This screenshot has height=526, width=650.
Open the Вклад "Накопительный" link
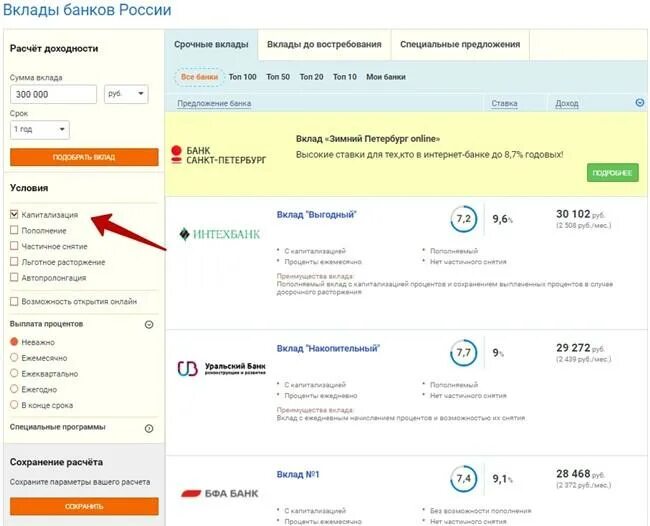pos(328,349)
